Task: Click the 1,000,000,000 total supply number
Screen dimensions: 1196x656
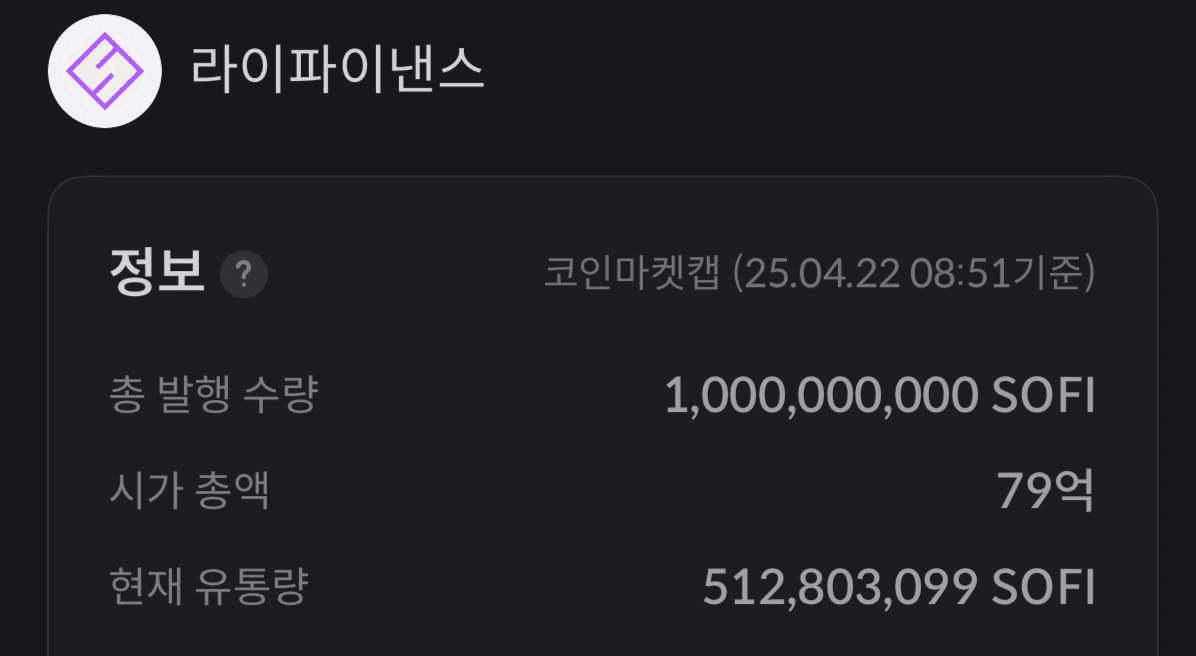Action: (820, 396)
